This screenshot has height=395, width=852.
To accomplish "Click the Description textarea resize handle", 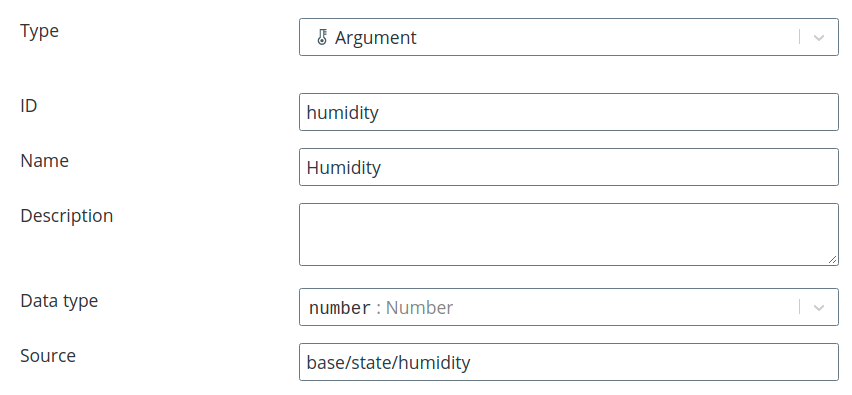I will [832, 260].
